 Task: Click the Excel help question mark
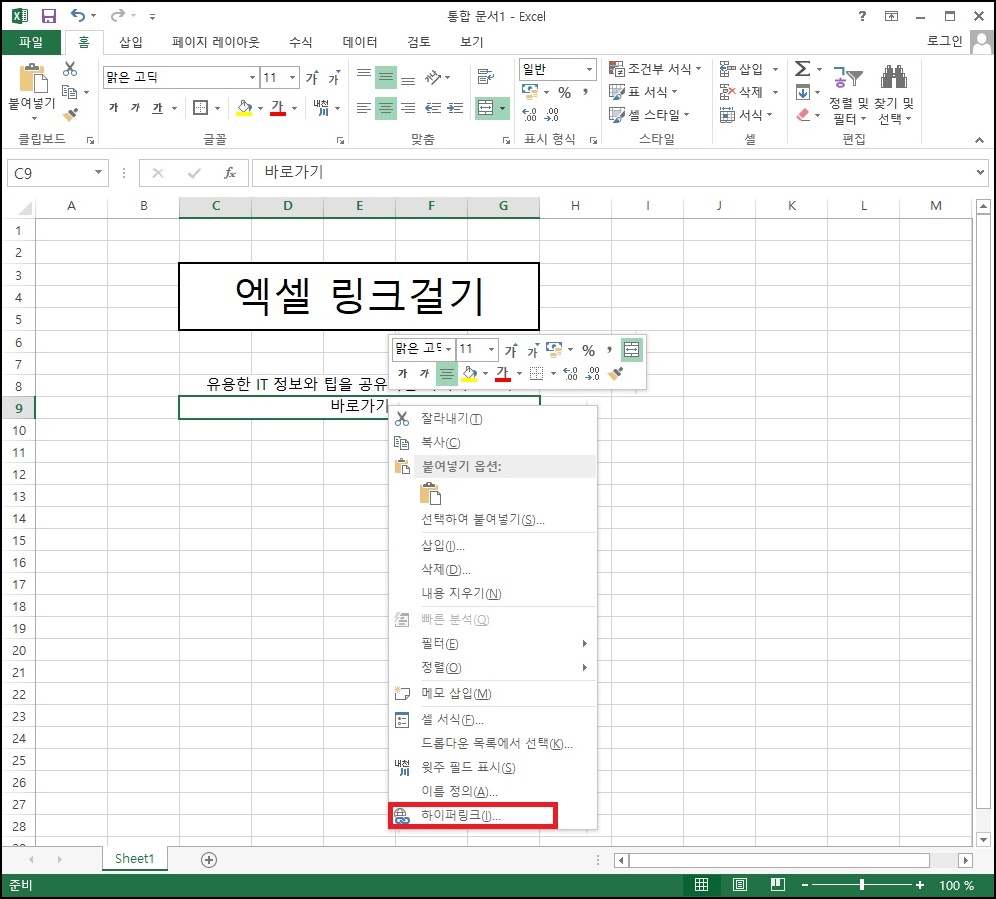(862, 16)
